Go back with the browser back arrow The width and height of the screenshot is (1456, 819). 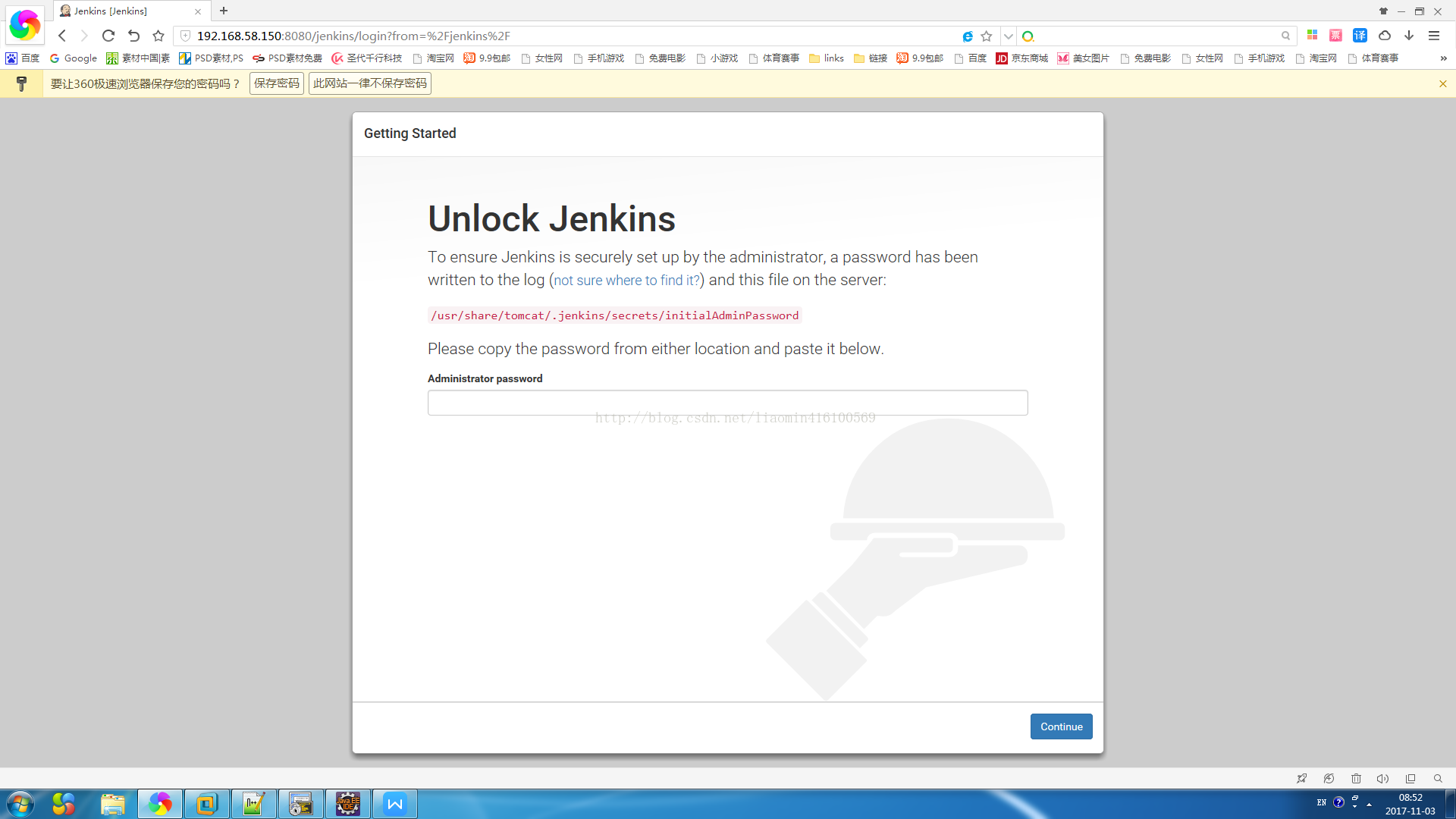tap(62, 36)
